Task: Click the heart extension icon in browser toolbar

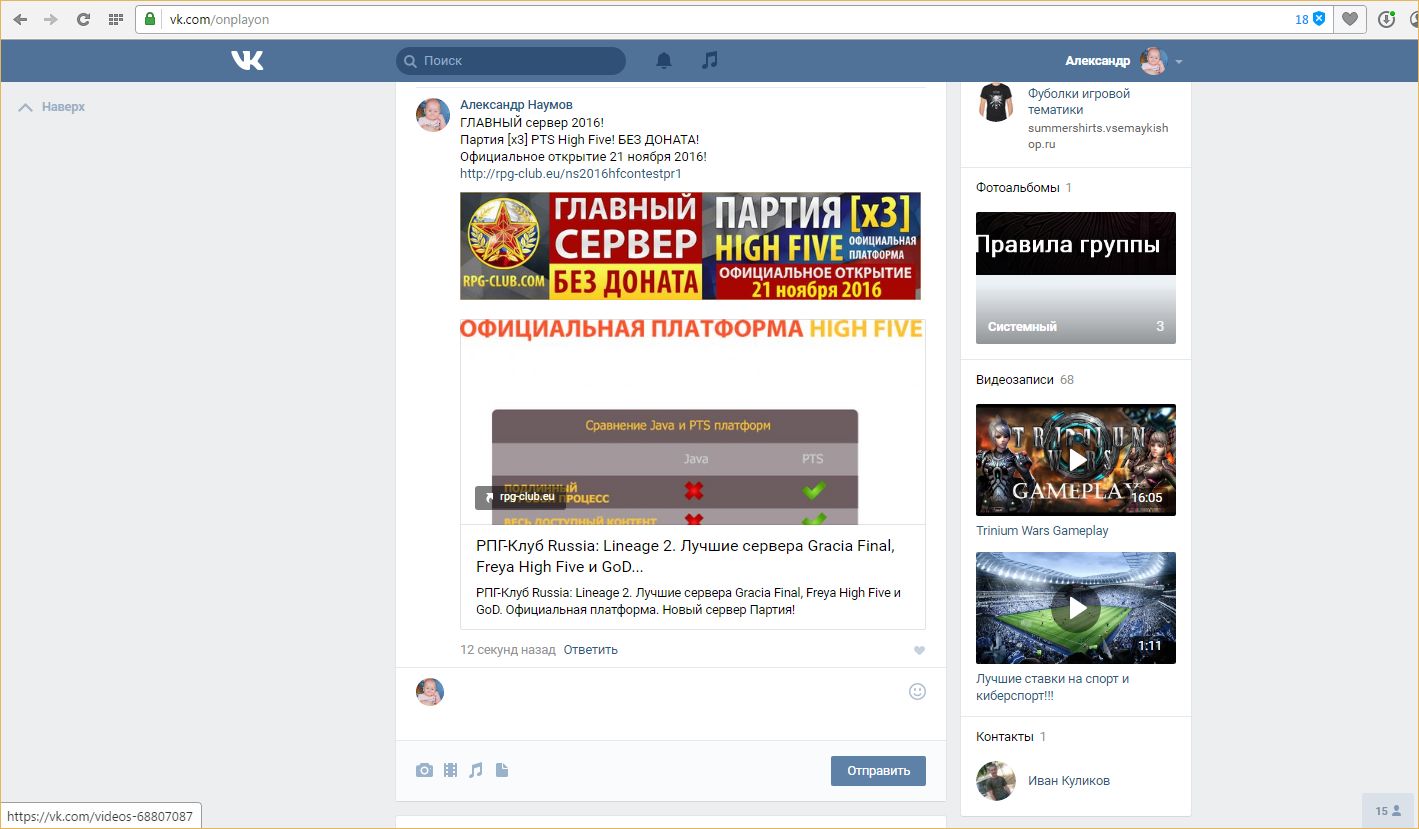Action: coord(1350,19)
